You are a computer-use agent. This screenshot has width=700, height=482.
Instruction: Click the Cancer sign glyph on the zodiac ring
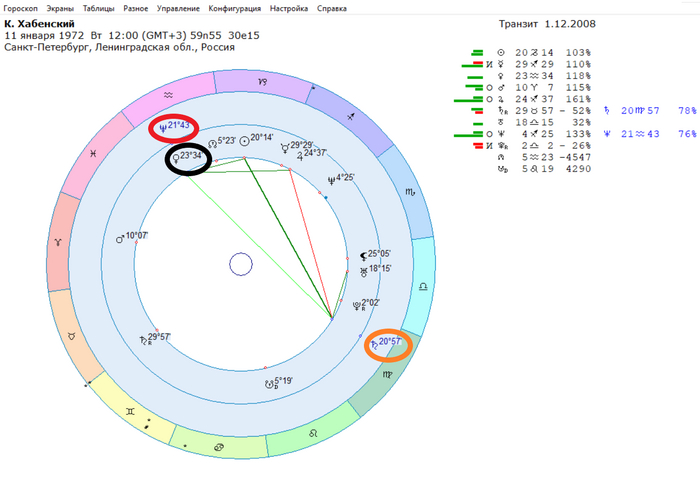(219, 448)
